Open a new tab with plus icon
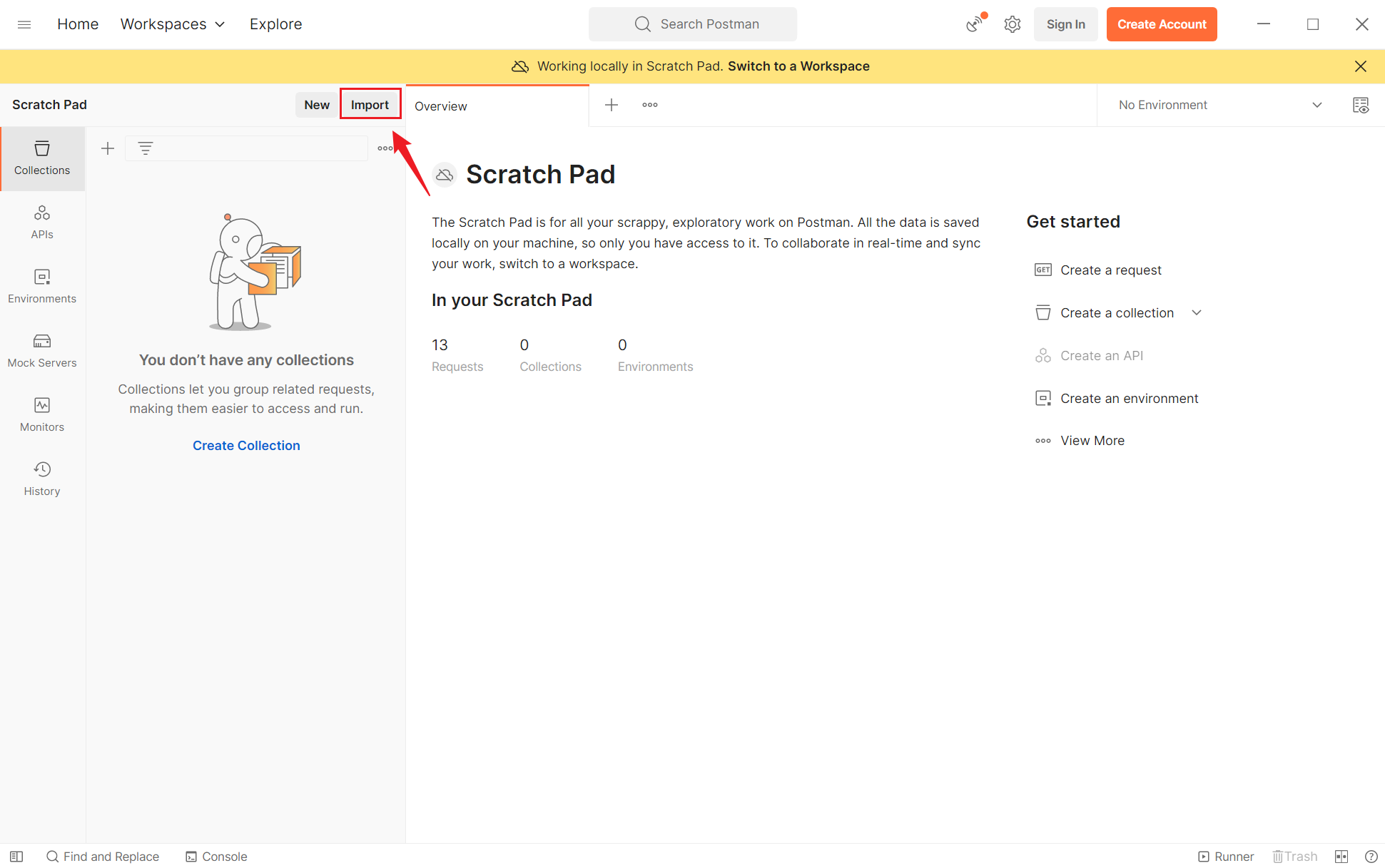The image size is (1385, 868). [612, 105]
